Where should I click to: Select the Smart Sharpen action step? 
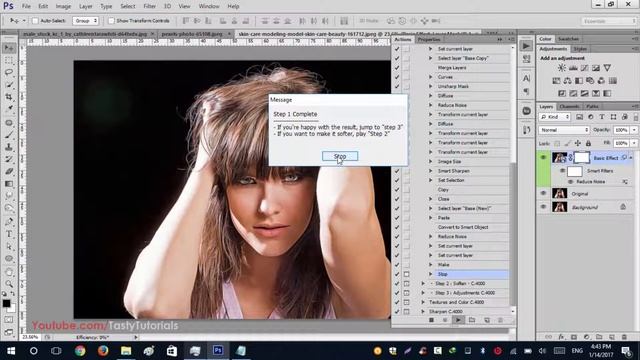point(453,171)
